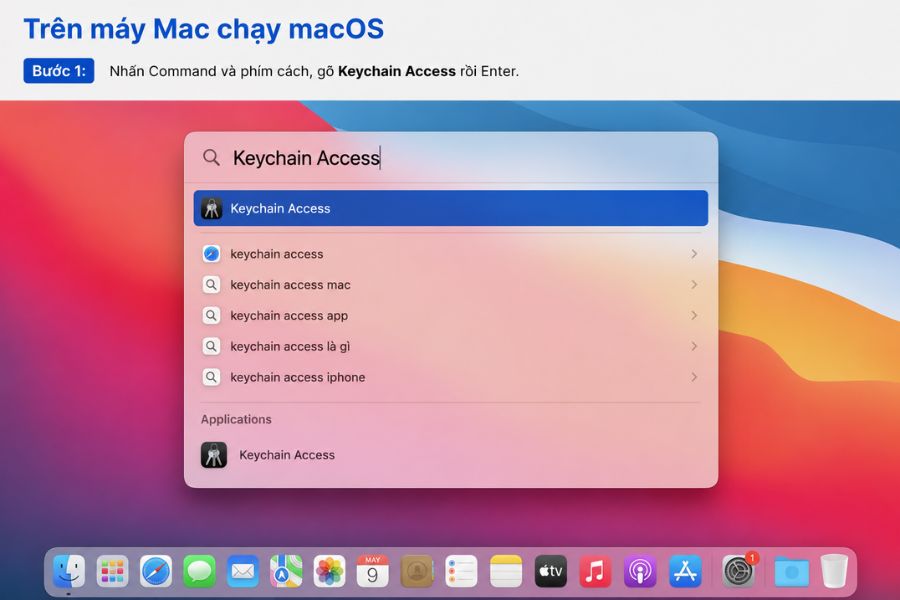Open Maps from the Dock
Screen dimensions: 900x600
pyautogui.click(x=286, y=571)
